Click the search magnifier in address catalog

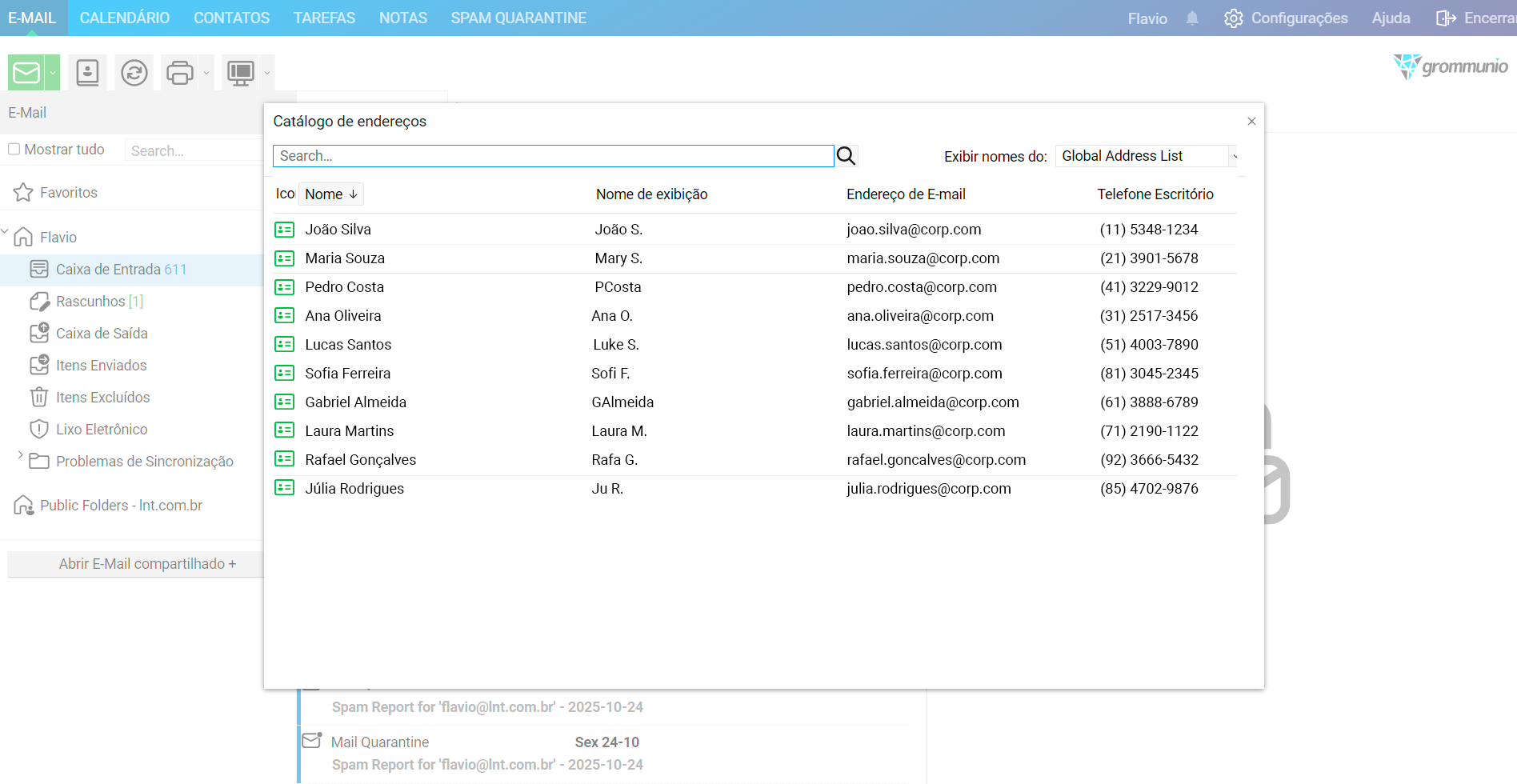pyautogui.click(x=846, y=156)
